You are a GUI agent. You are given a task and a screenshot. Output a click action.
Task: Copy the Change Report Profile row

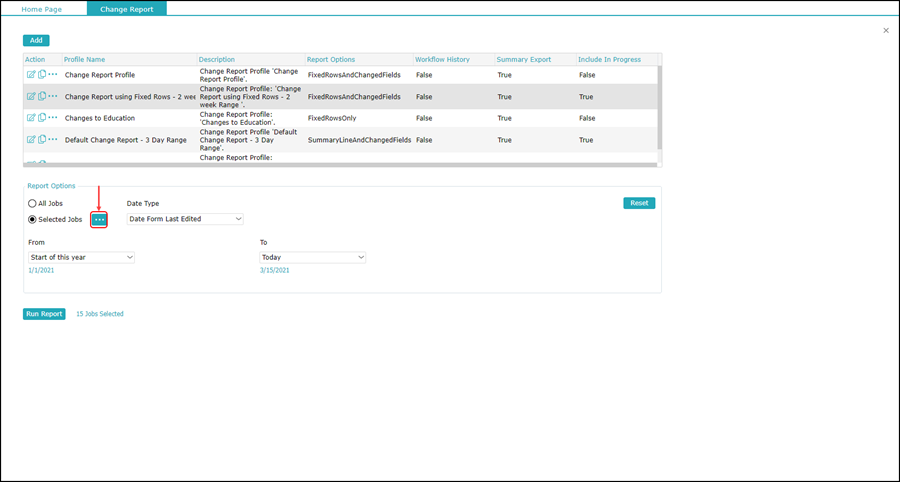click(x=42, y=75)
